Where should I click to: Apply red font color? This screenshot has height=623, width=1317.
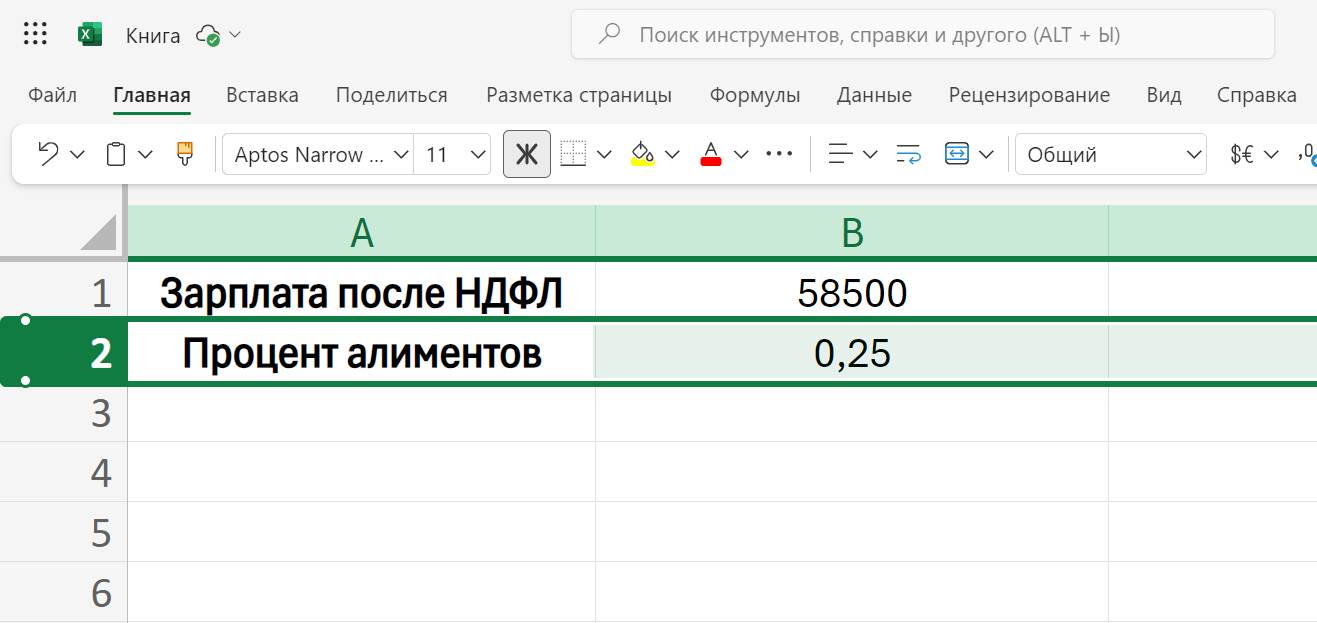711,153
